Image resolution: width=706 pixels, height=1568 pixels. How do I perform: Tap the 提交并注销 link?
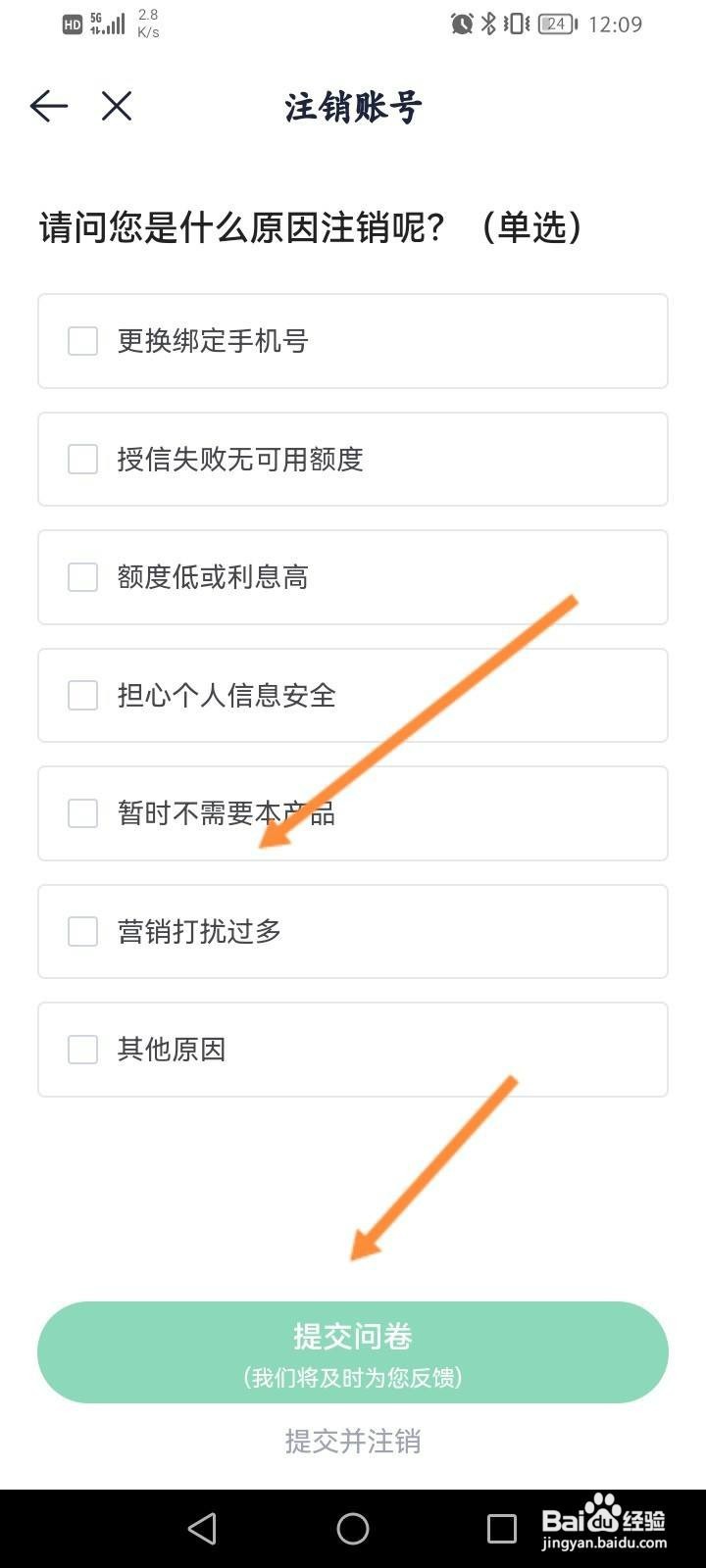[x=353, y=1442]
